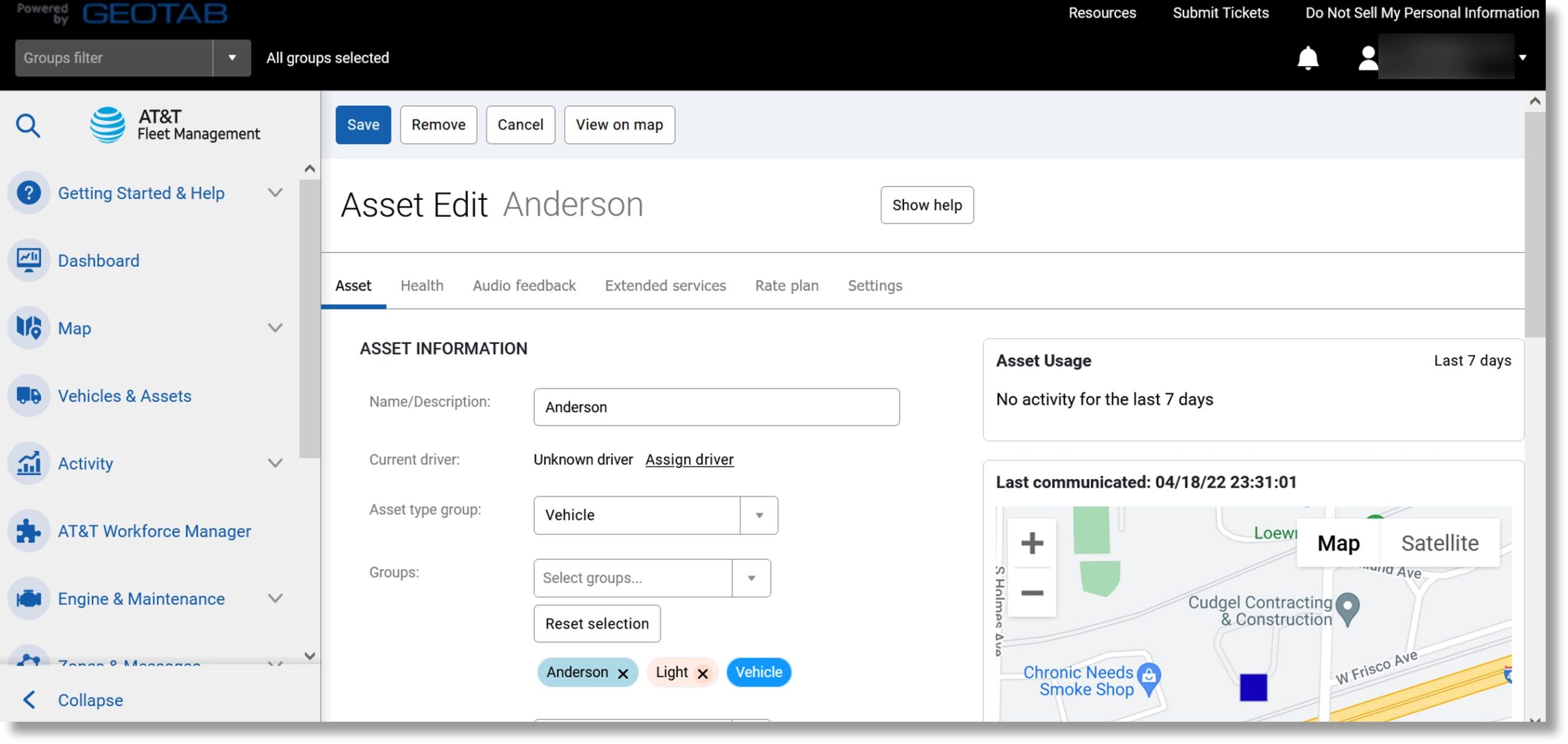Remove the Light group tag
Image resolution: width=1568 pixels, height=744 pixels.
pyautogui.click(x=702, y=672)
